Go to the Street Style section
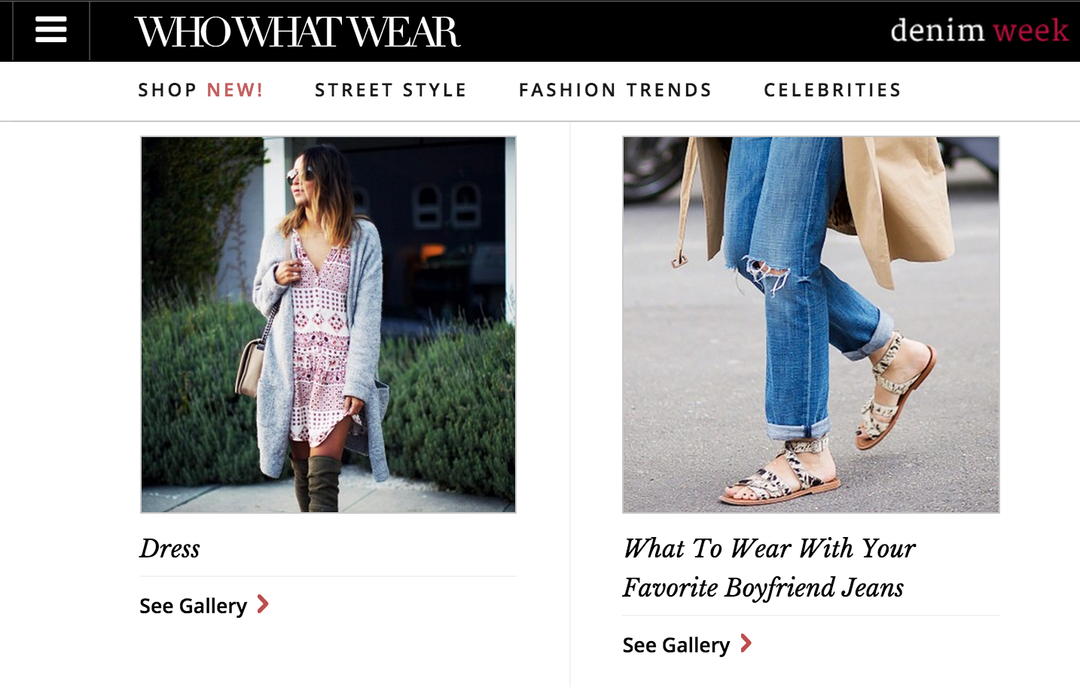1080x687 pixels. coord(391,90)
